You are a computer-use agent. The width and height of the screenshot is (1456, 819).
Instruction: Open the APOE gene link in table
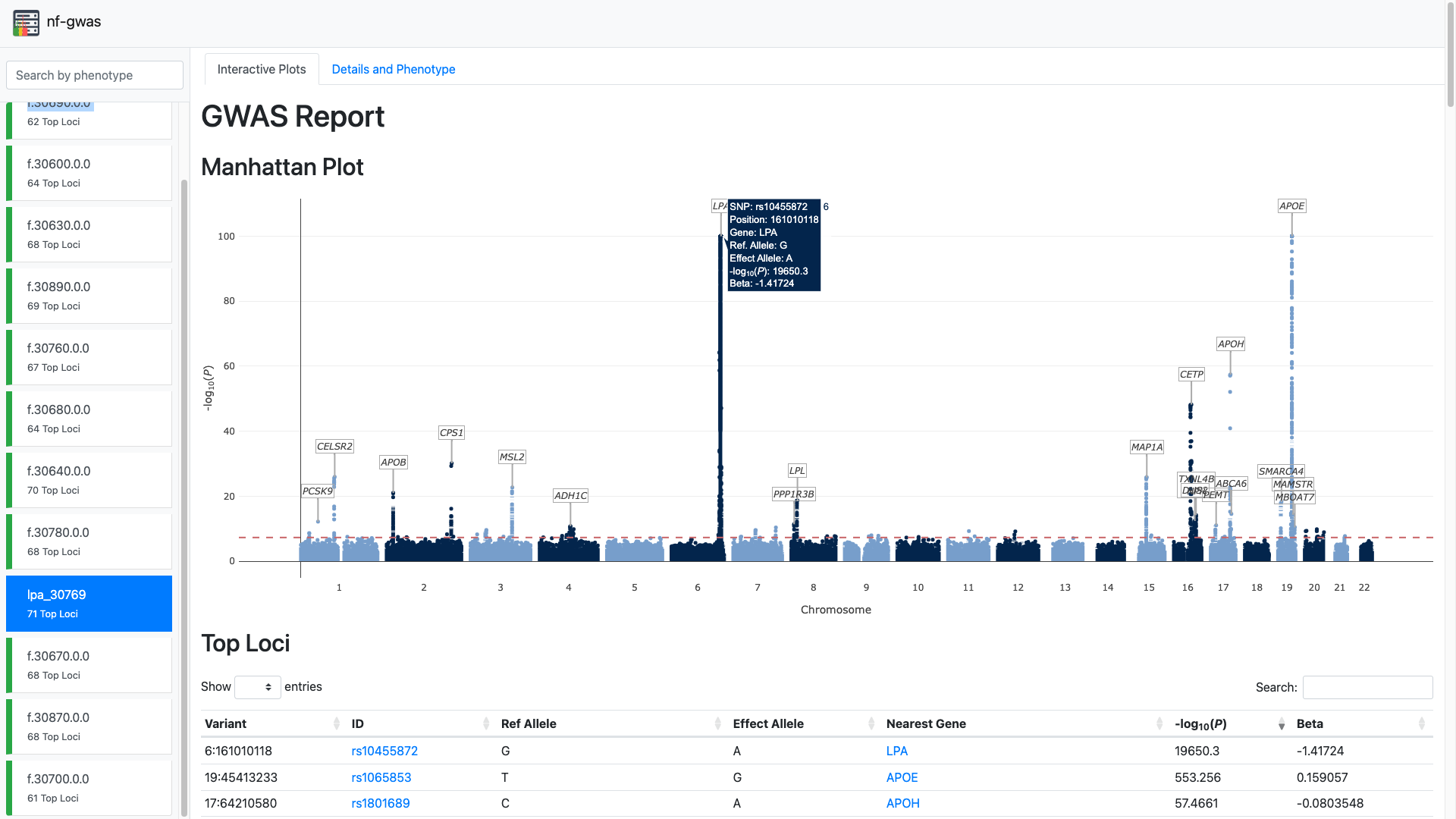click(902, 777)
